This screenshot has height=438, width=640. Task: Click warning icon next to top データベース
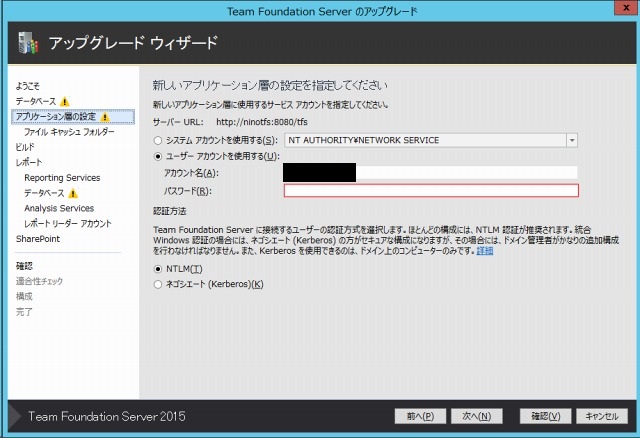point(64,101)
